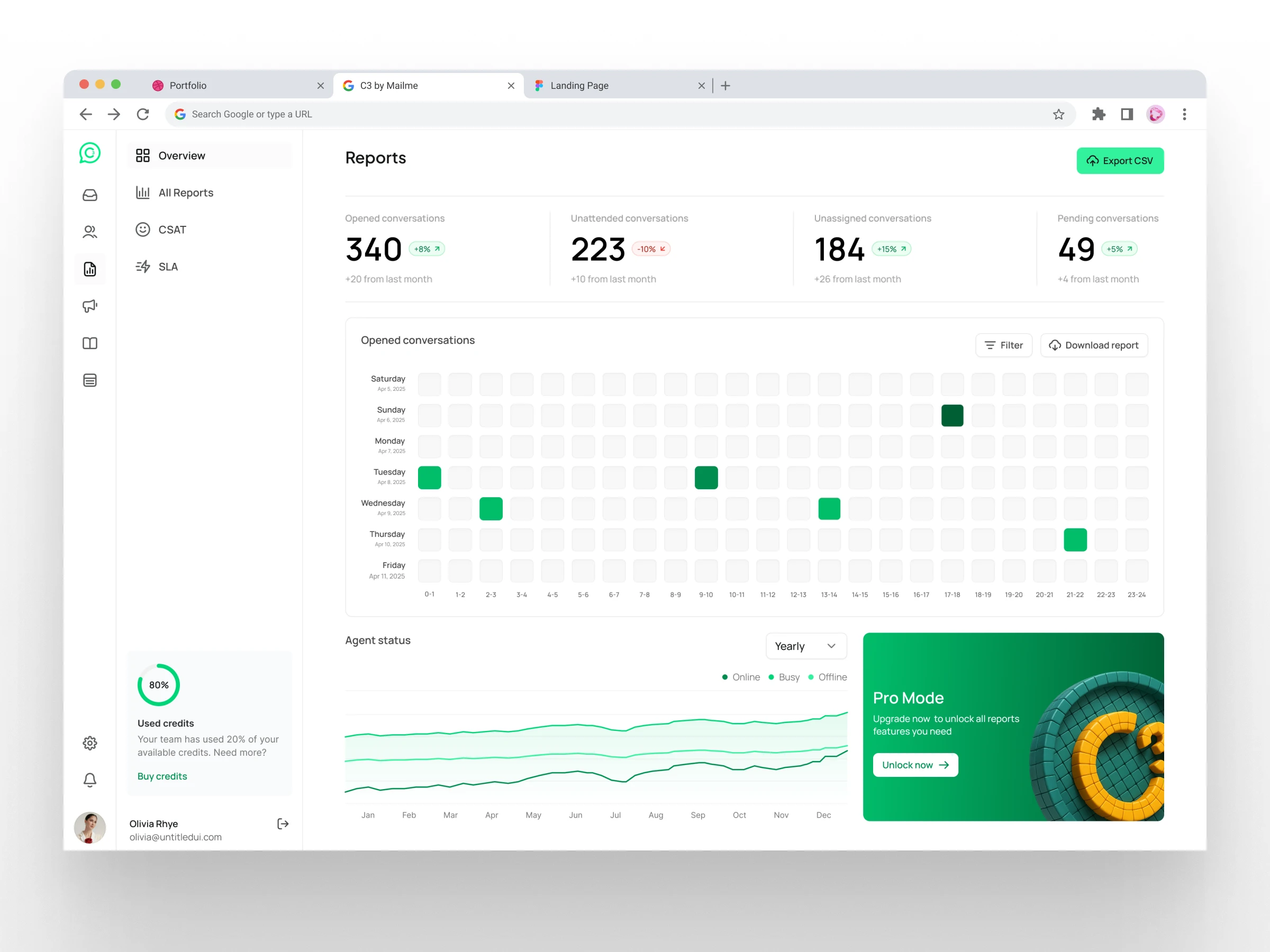Bookmark the page with the star icon
Image resolution: width=1270 pixels, height=952 pixels.
[x=1059, y=114]
